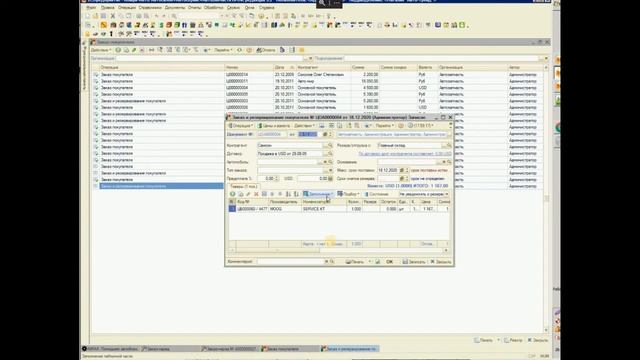
Task: Add new order in Заказы покупателей toolbar
Action: click(x=118, y=50)
